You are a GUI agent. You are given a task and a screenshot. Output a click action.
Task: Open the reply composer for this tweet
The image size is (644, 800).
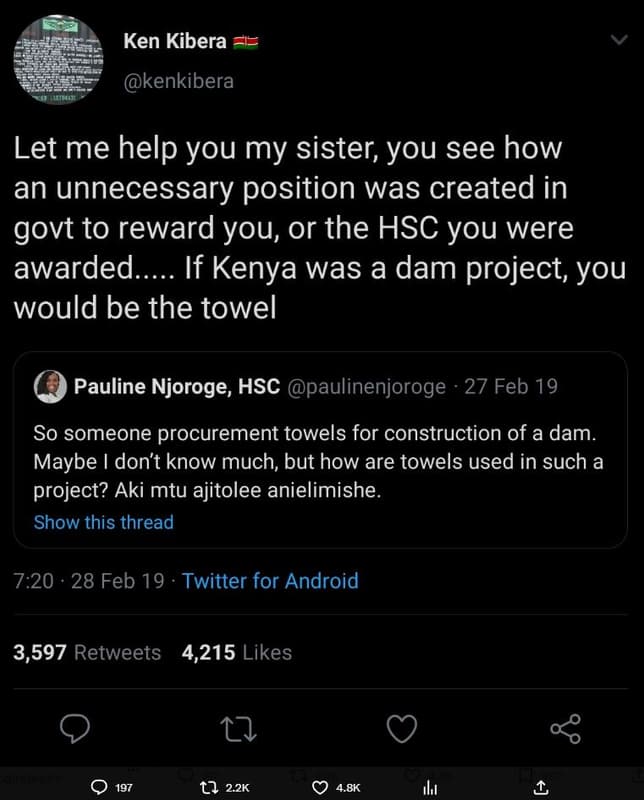tap(75, 730)
